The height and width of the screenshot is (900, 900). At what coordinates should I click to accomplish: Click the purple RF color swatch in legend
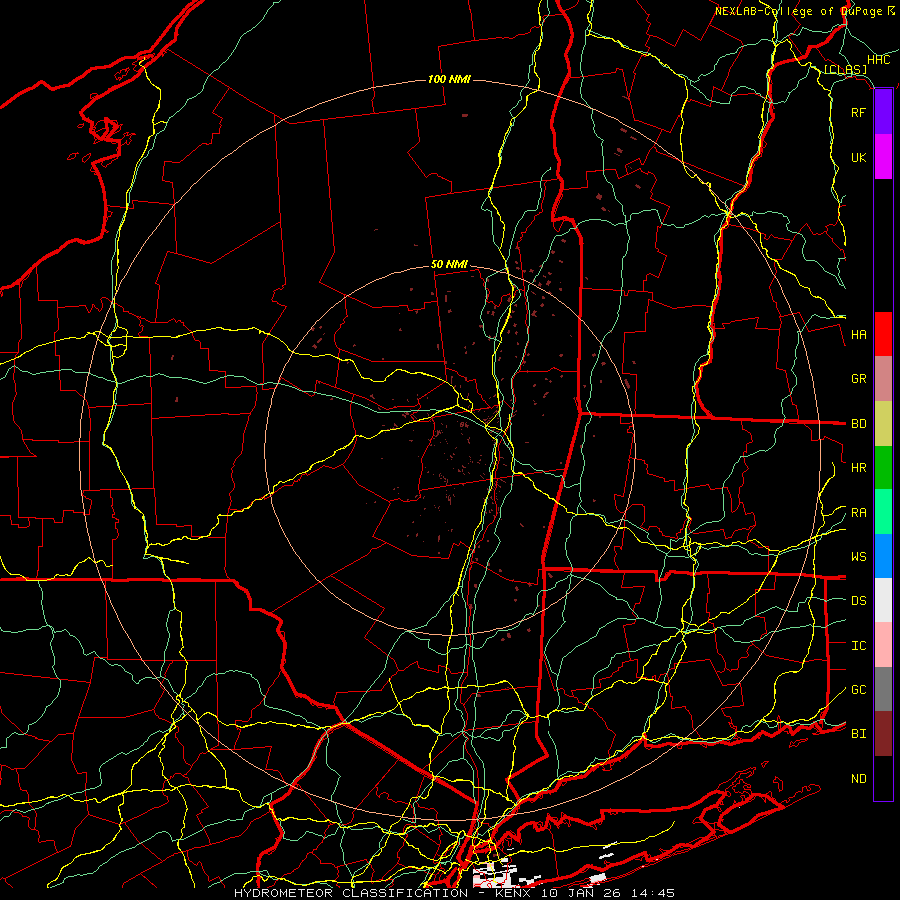(883, 112)
